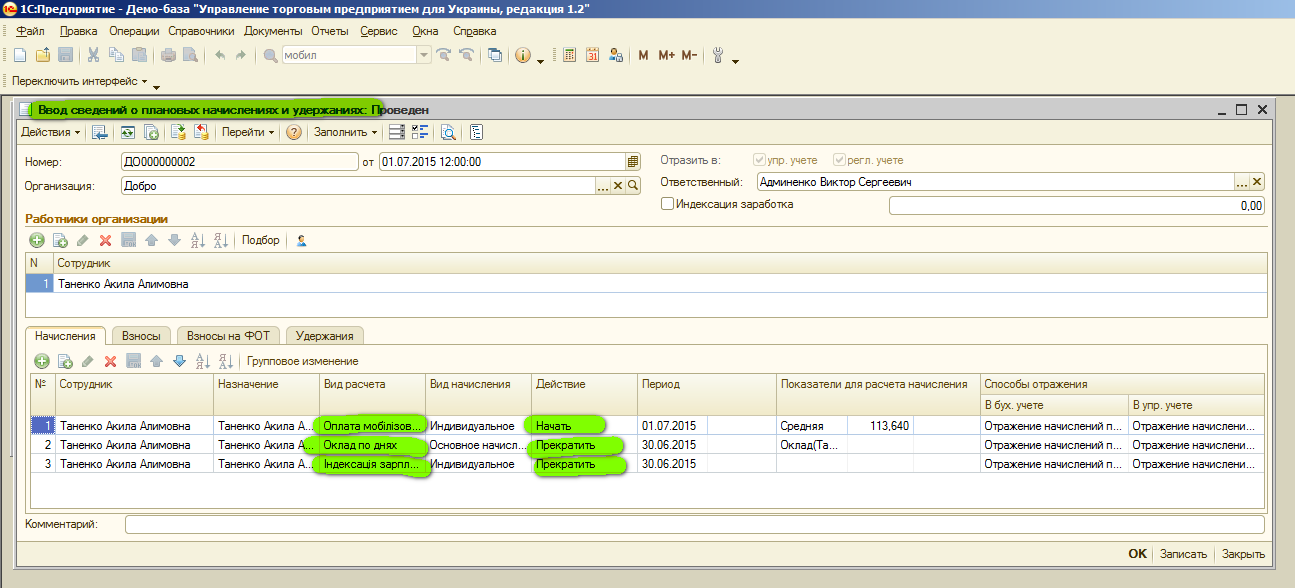Click the refresh icon in the document toolbar
This screenshot has width=1295, height=588.
click(128, 131)
